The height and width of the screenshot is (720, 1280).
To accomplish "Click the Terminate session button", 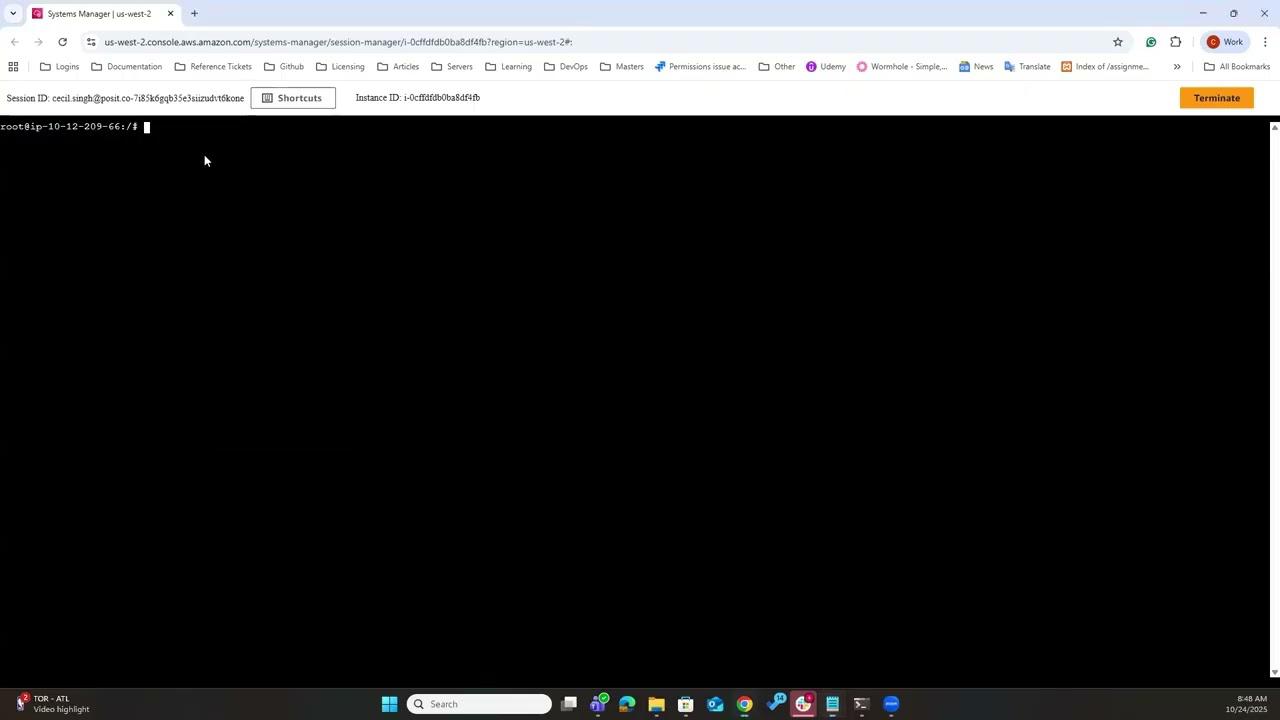I will click(x=1216, y=97).
